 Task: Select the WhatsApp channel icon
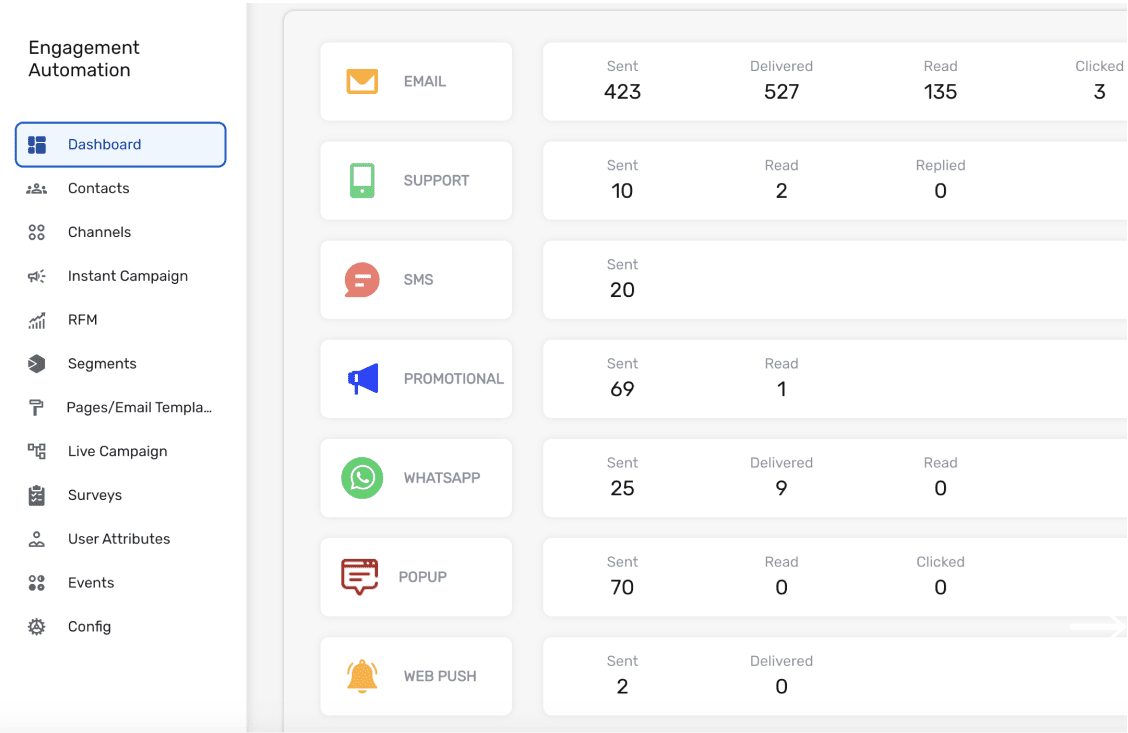[361, 478]
